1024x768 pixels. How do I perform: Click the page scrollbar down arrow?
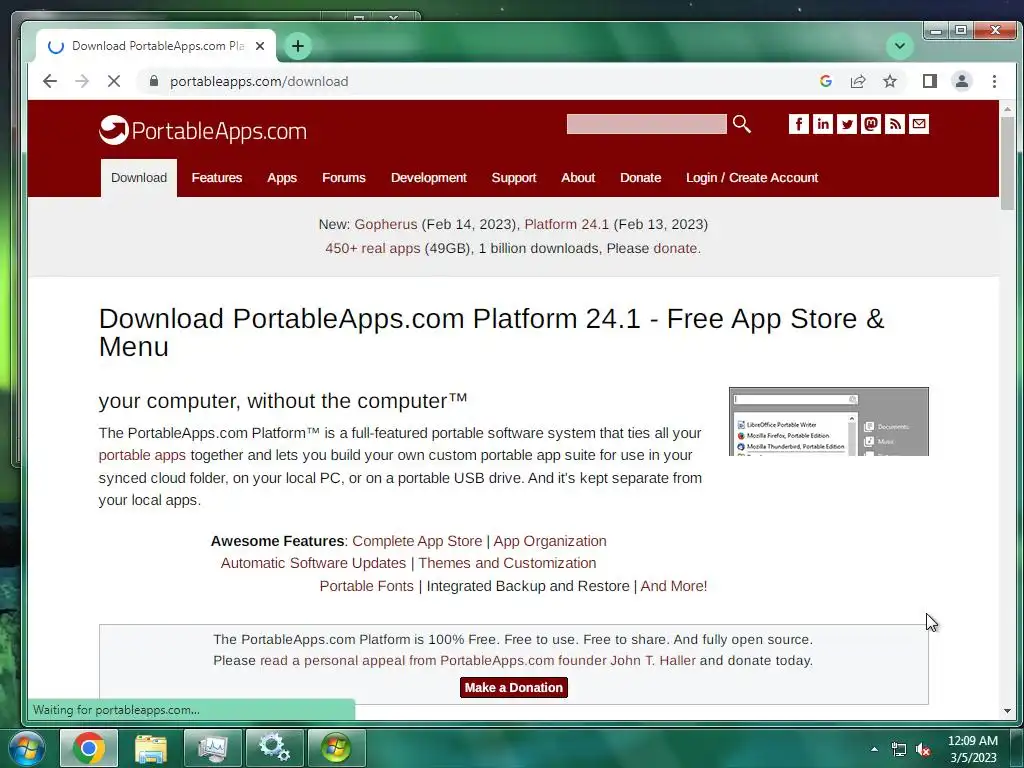[x=1007, y=711]
